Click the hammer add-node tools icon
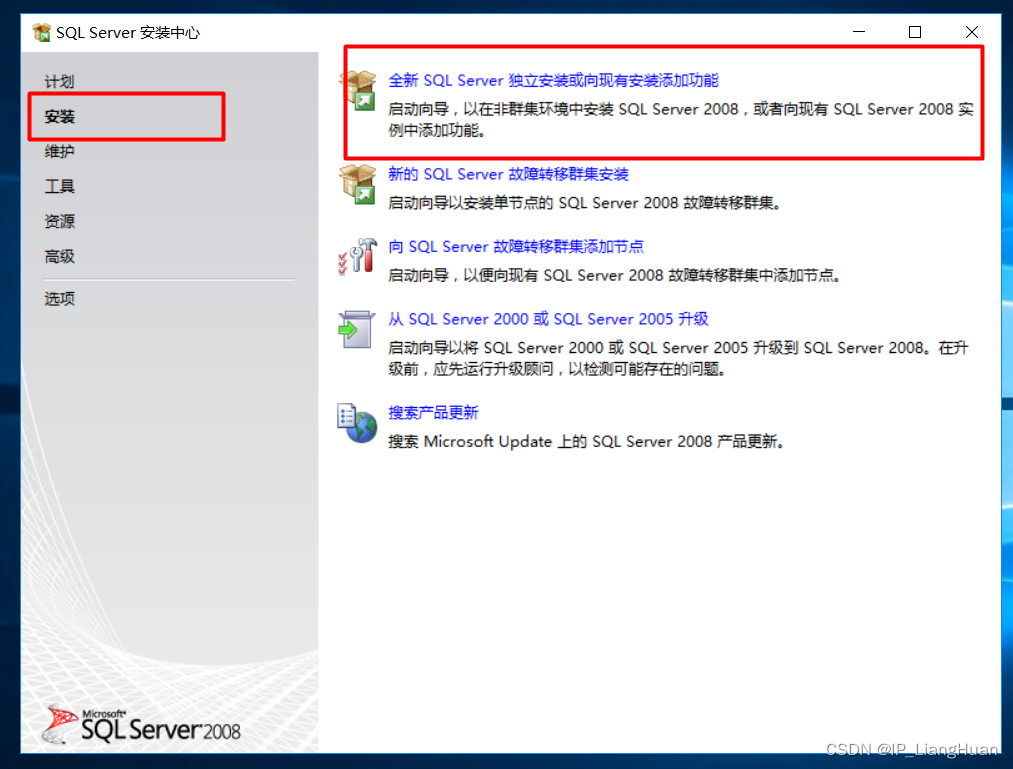 [x=358, y=257]
